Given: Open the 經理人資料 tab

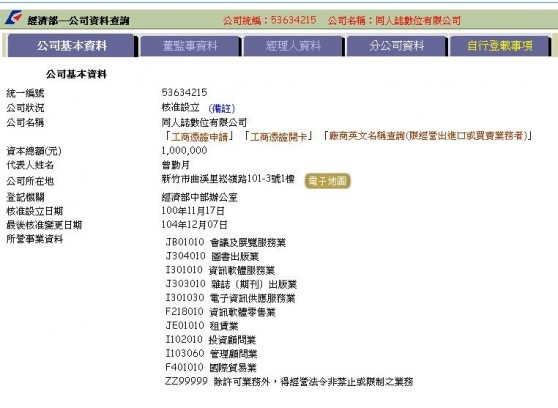Looking at the screenshot, I should click(x=293, y=46).
